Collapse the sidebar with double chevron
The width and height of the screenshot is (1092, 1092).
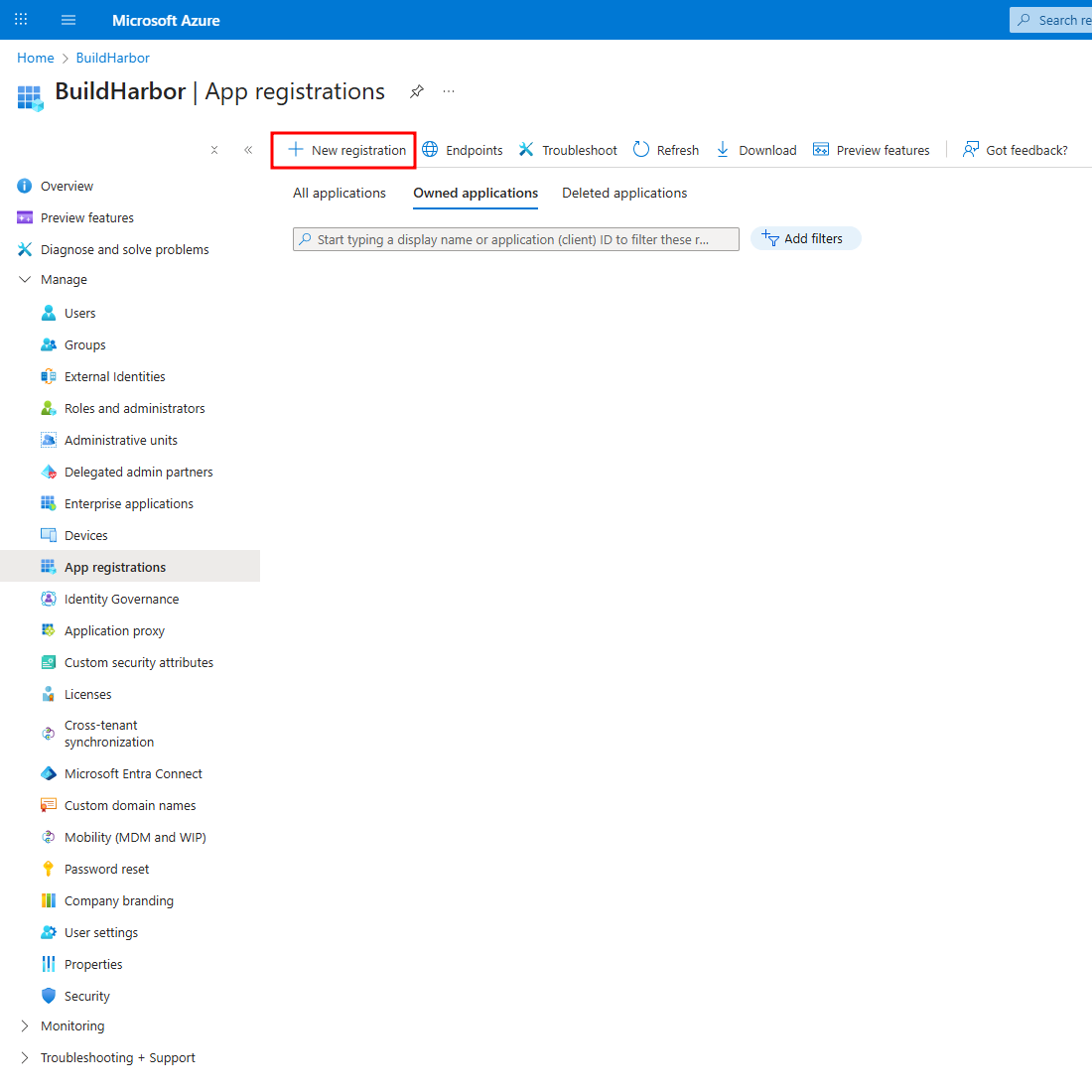pos(248,150)
